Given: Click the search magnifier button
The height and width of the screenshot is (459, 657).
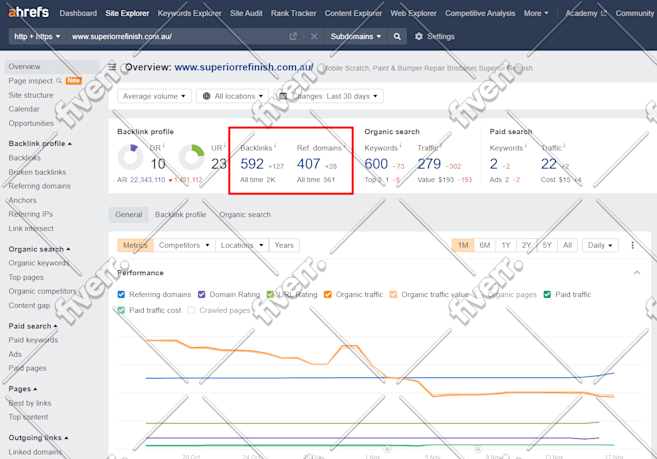Looking at the screenshot, I should 397,36.
